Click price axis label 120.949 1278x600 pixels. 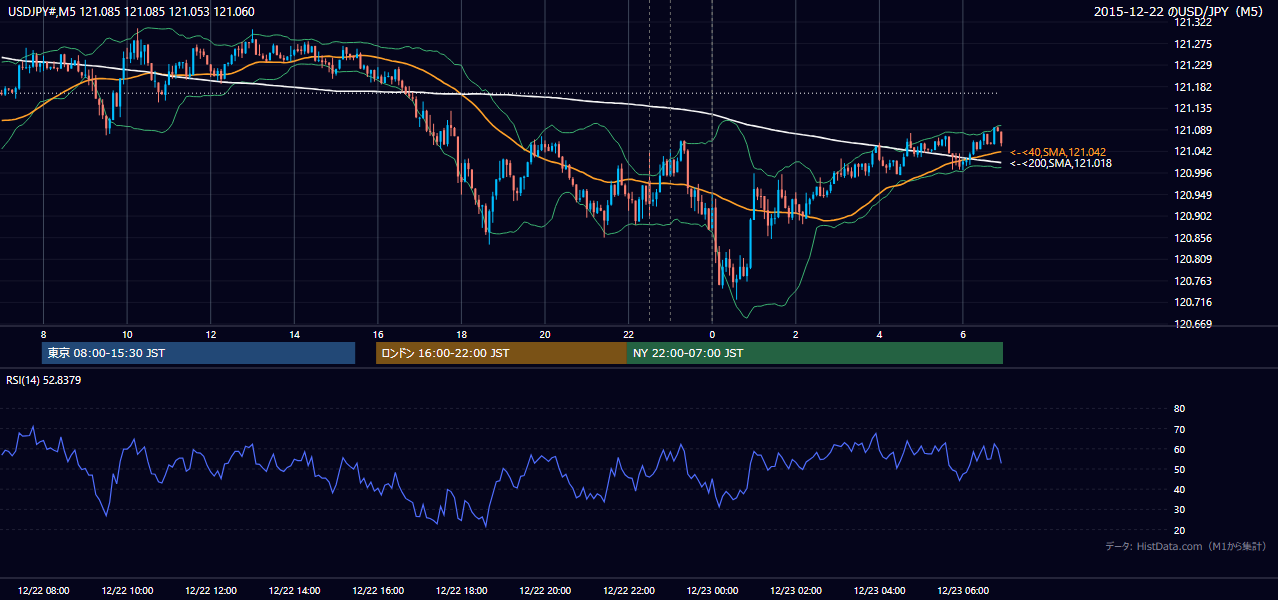(x=1193, y=195)
